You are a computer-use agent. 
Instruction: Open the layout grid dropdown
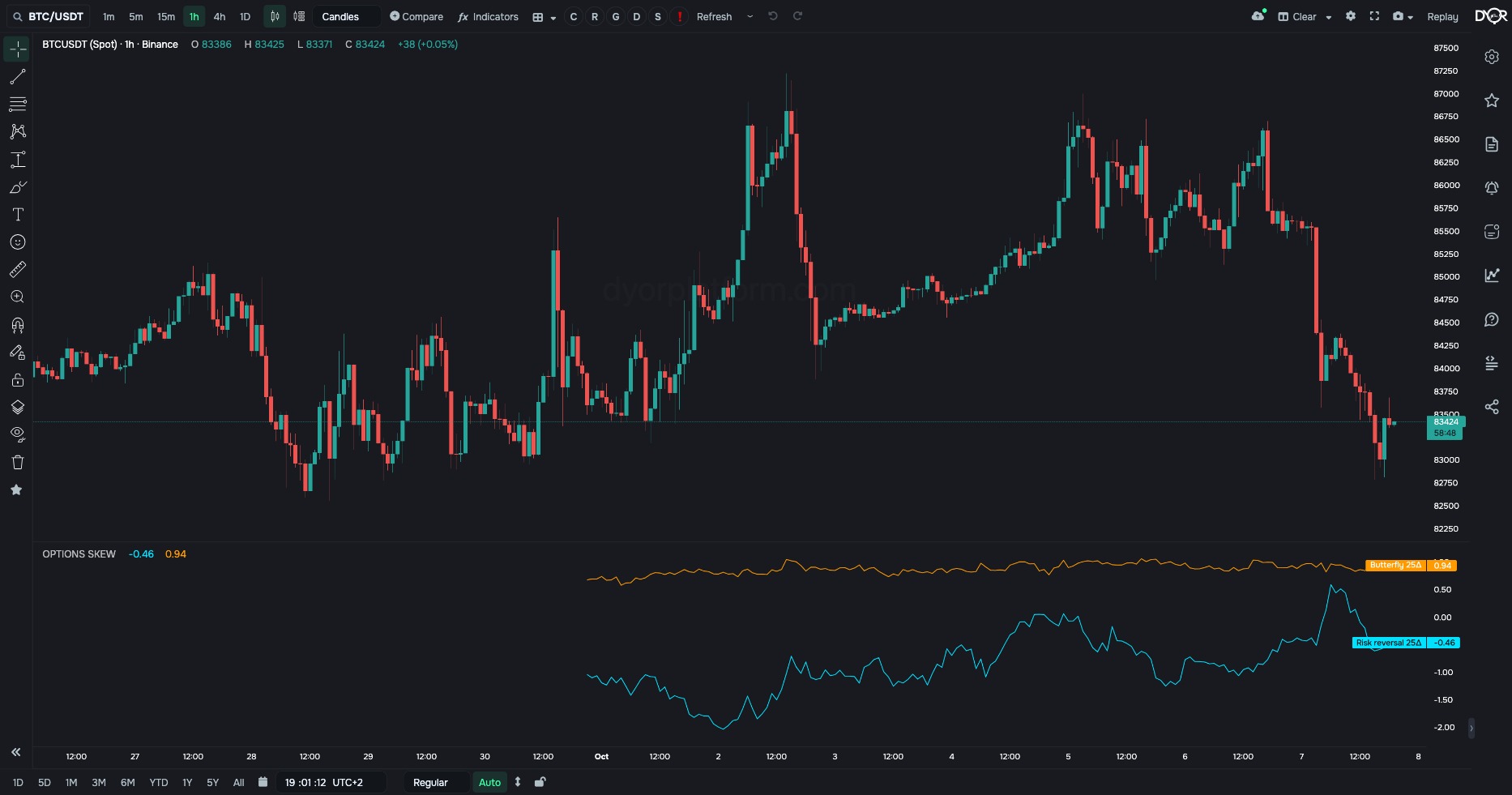pyautogui.click(x=544, y=16)
